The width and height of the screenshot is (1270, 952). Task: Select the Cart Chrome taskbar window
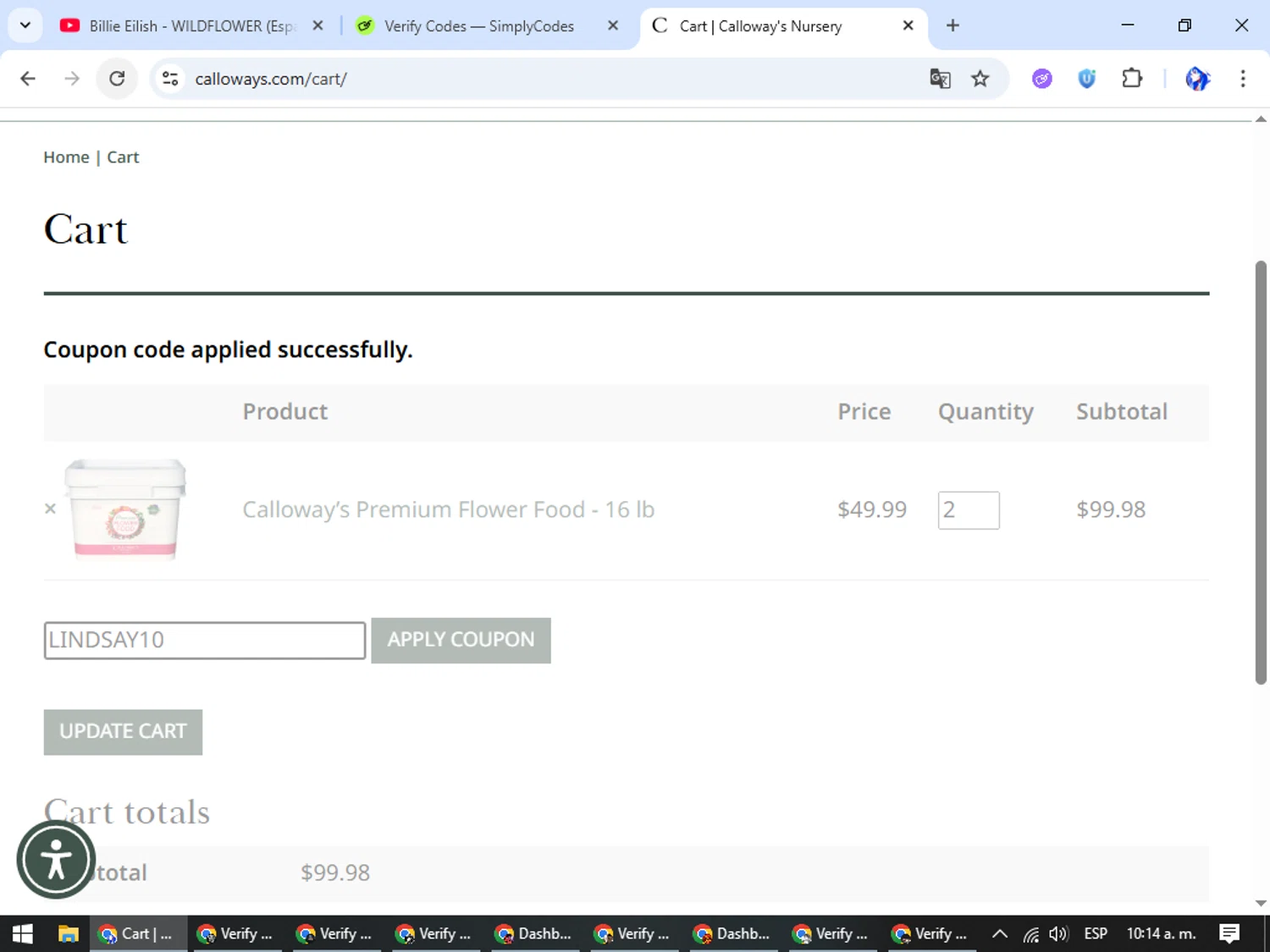coord(137,934)
